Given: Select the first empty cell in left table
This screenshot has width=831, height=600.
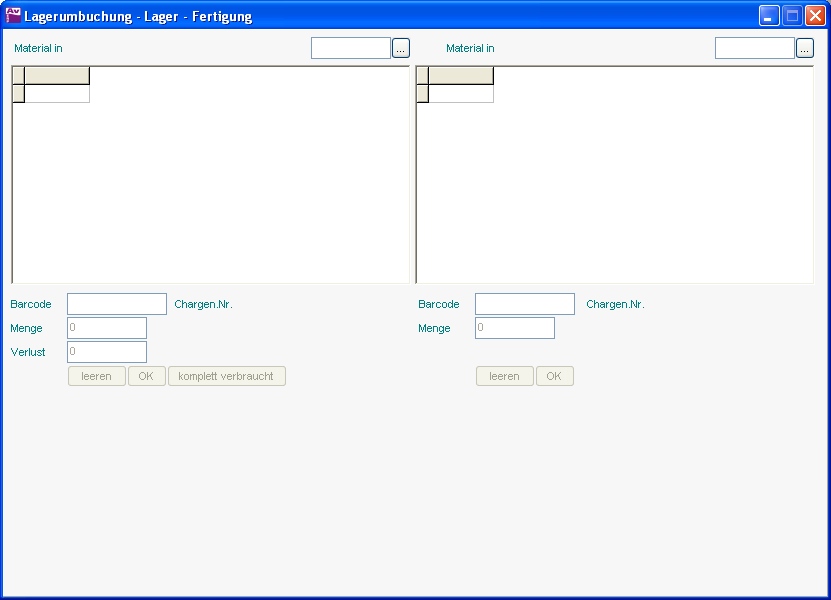Looking at the screenshot, I should tap(56, 94).
